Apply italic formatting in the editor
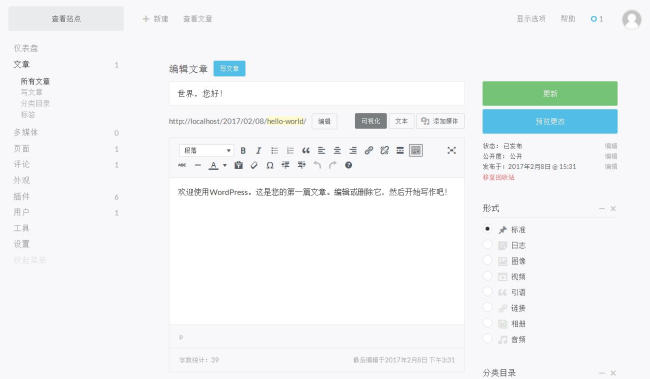Image resolution: width=650 pixels, height=379 pixels. pyautogui.click(x=258, y=151)
